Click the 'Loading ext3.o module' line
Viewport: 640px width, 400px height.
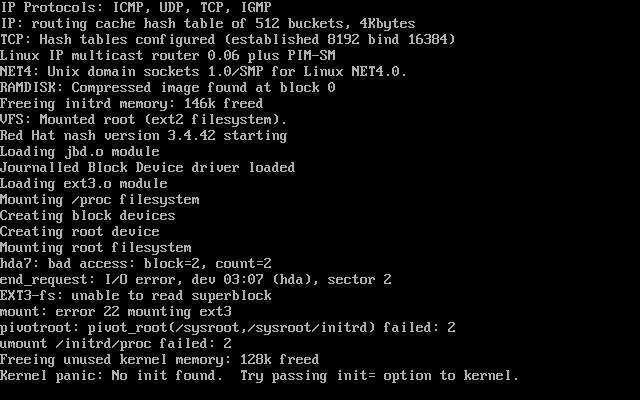pos(84,184)
